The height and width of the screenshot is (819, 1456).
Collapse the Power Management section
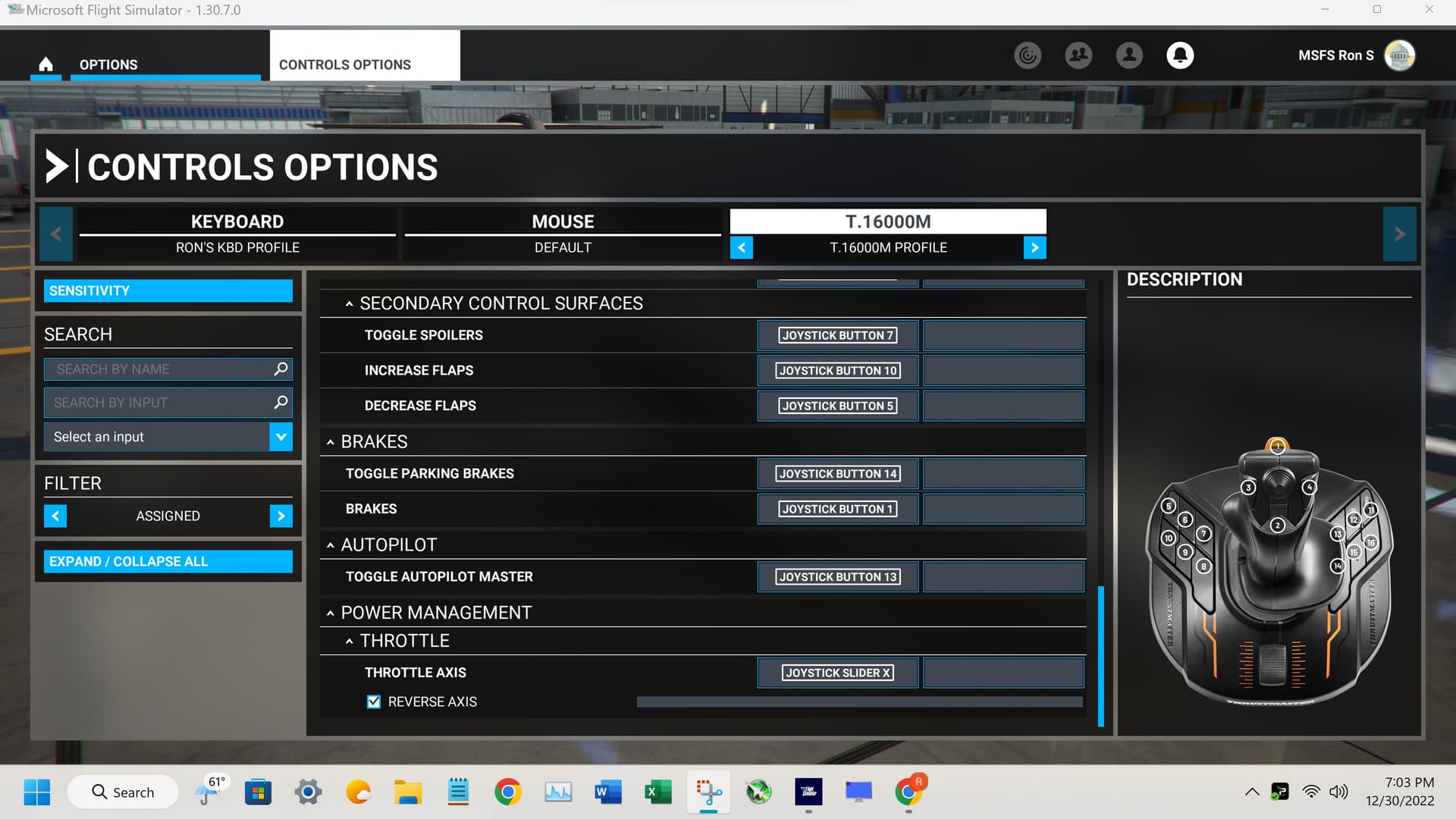coord(330,613)
